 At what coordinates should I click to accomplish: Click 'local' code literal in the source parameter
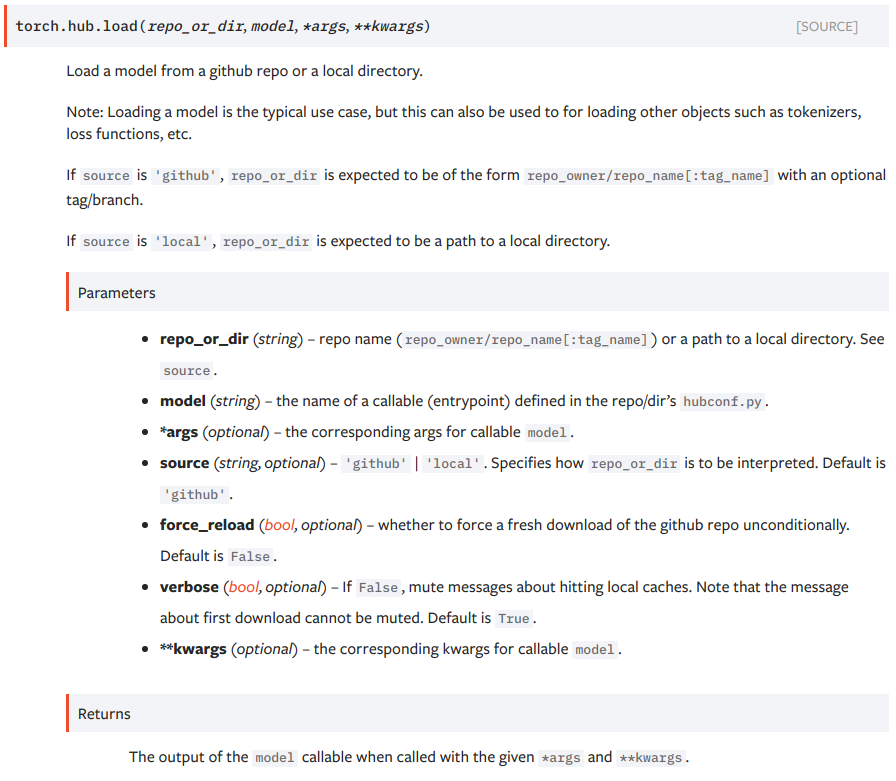[x=452, y=463]
